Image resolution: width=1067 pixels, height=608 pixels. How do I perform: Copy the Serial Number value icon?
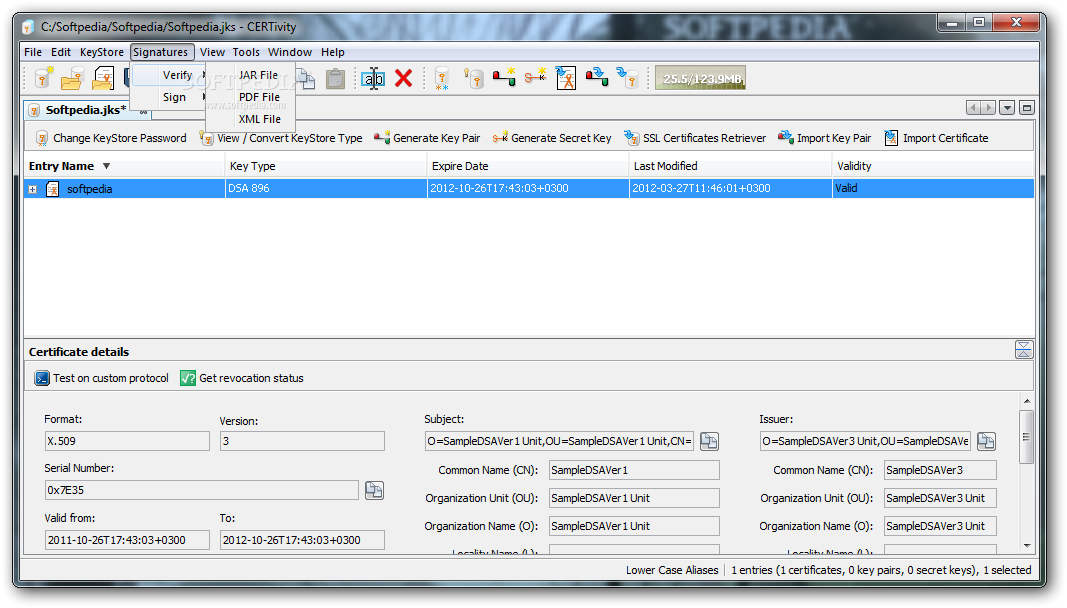coord(374,490)
